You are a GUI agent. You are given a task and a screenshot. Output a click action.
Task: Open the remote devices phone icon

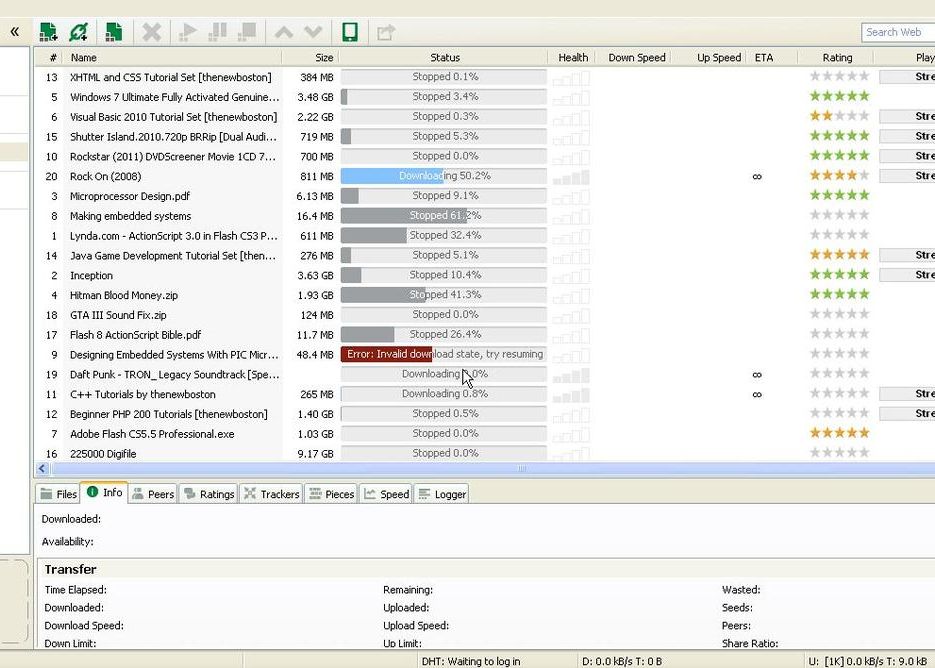point(350,32)
